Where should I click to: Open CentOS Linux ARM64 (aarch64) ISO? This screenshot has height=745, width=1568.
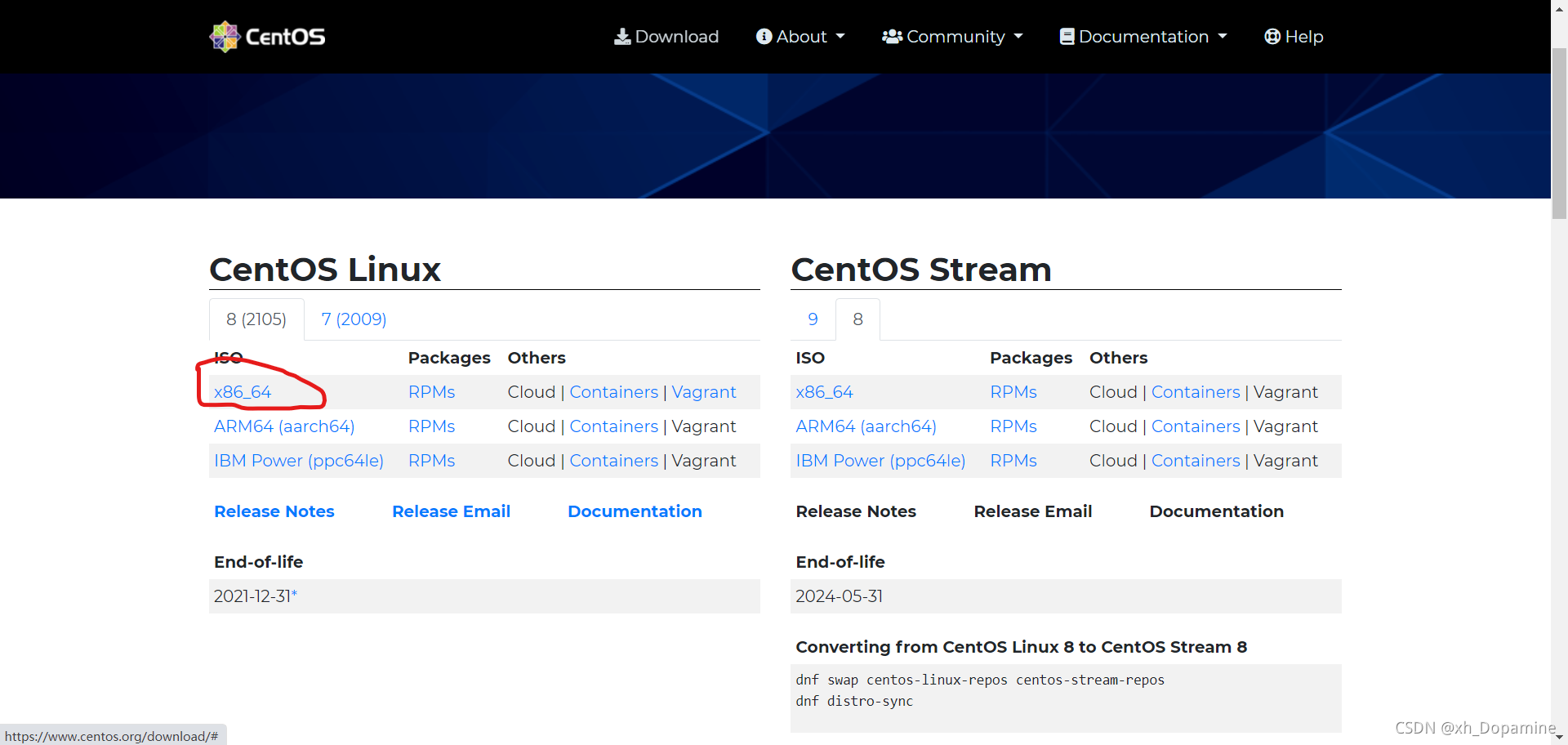pos(284,426)
